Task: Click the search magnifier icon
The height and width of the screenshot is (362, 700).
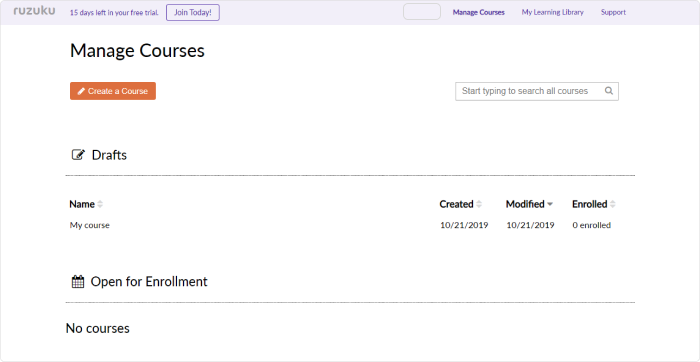Action: (x=608, y=91)
